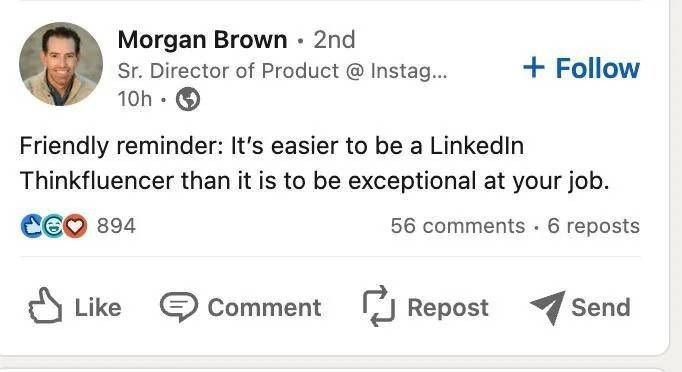682x372 pixels.
Task: Click the red heart love reaction icon
Action: (75, 226)
